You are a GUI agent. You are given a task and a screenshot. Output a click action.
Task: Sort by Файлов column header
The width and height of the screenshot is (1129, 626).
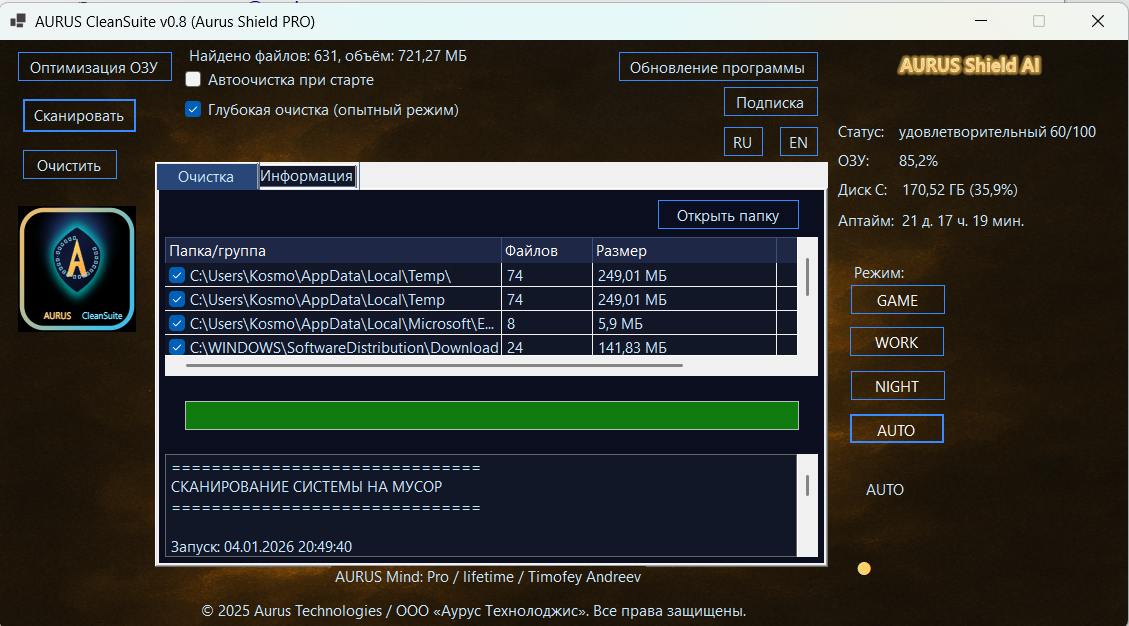(546, 251)
